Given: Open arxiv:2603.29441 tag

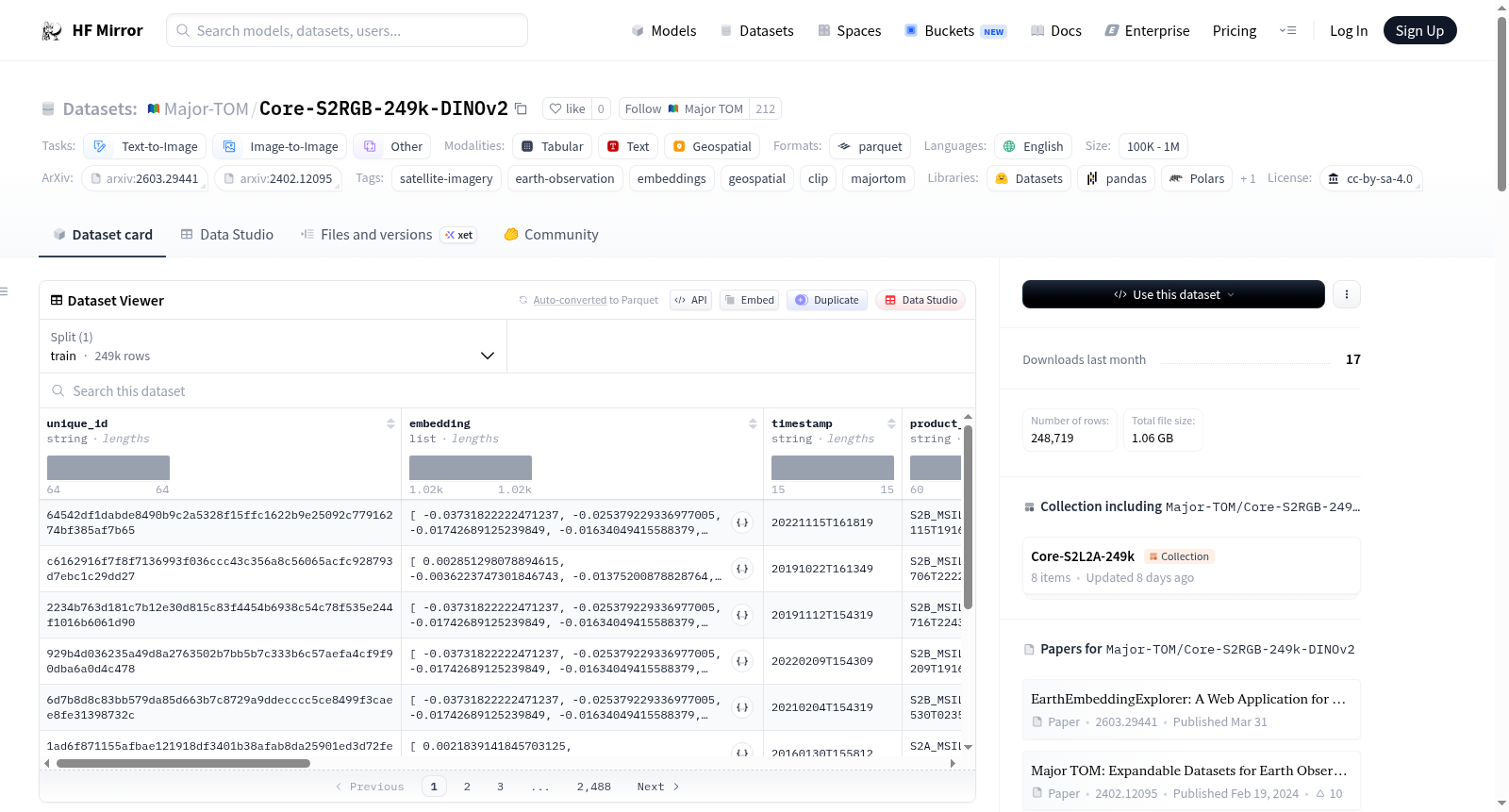Looking at the screenshot, I should click(144, 178).
